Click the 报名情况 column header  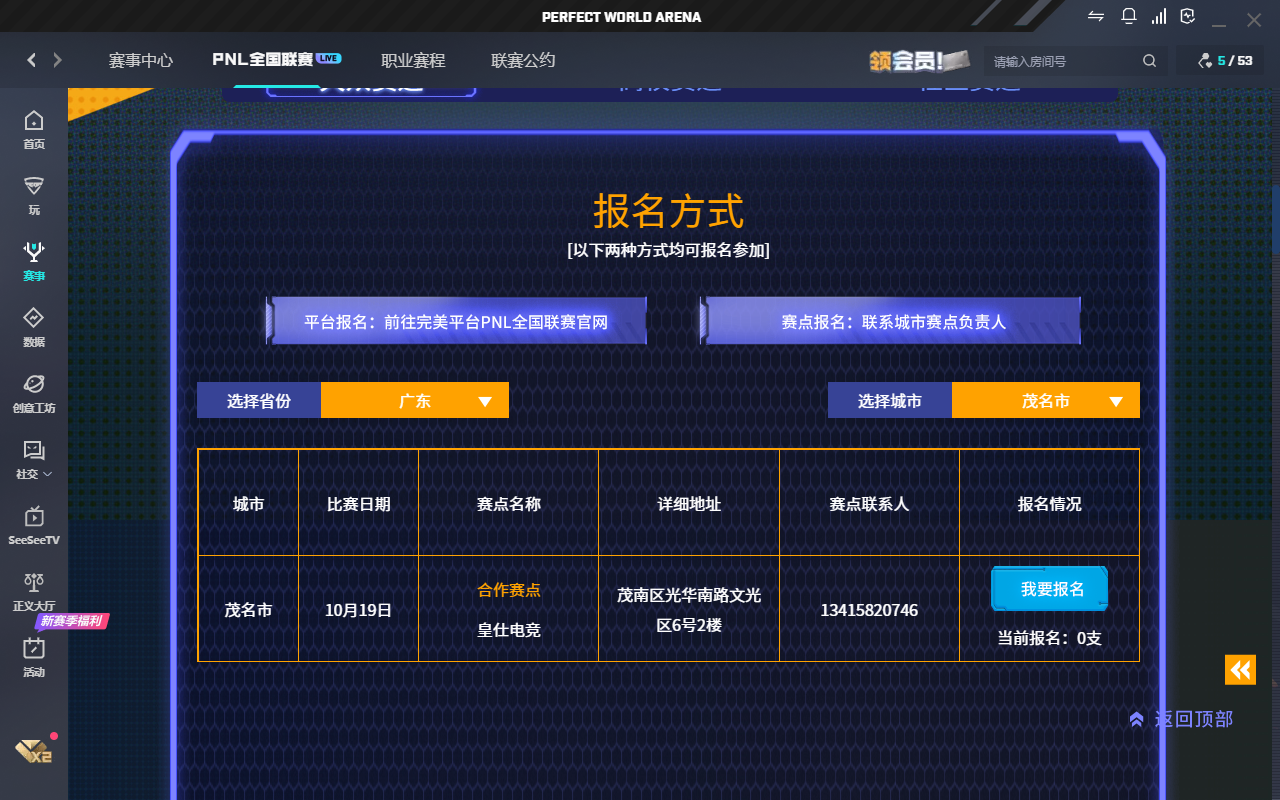click(x=1049, y=503)
